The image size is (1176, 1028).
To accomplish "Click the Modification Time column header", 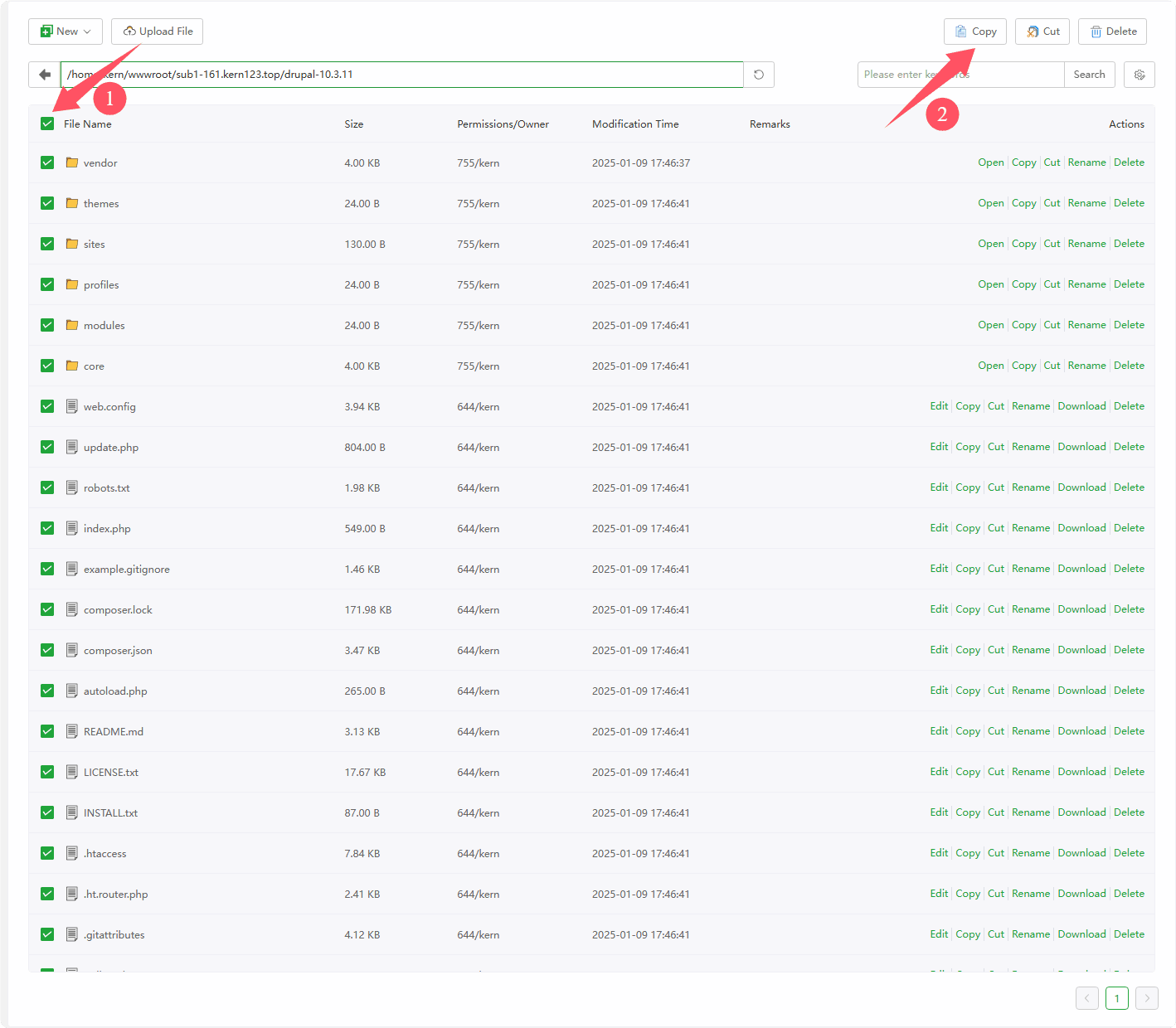I will click(635, 124).
